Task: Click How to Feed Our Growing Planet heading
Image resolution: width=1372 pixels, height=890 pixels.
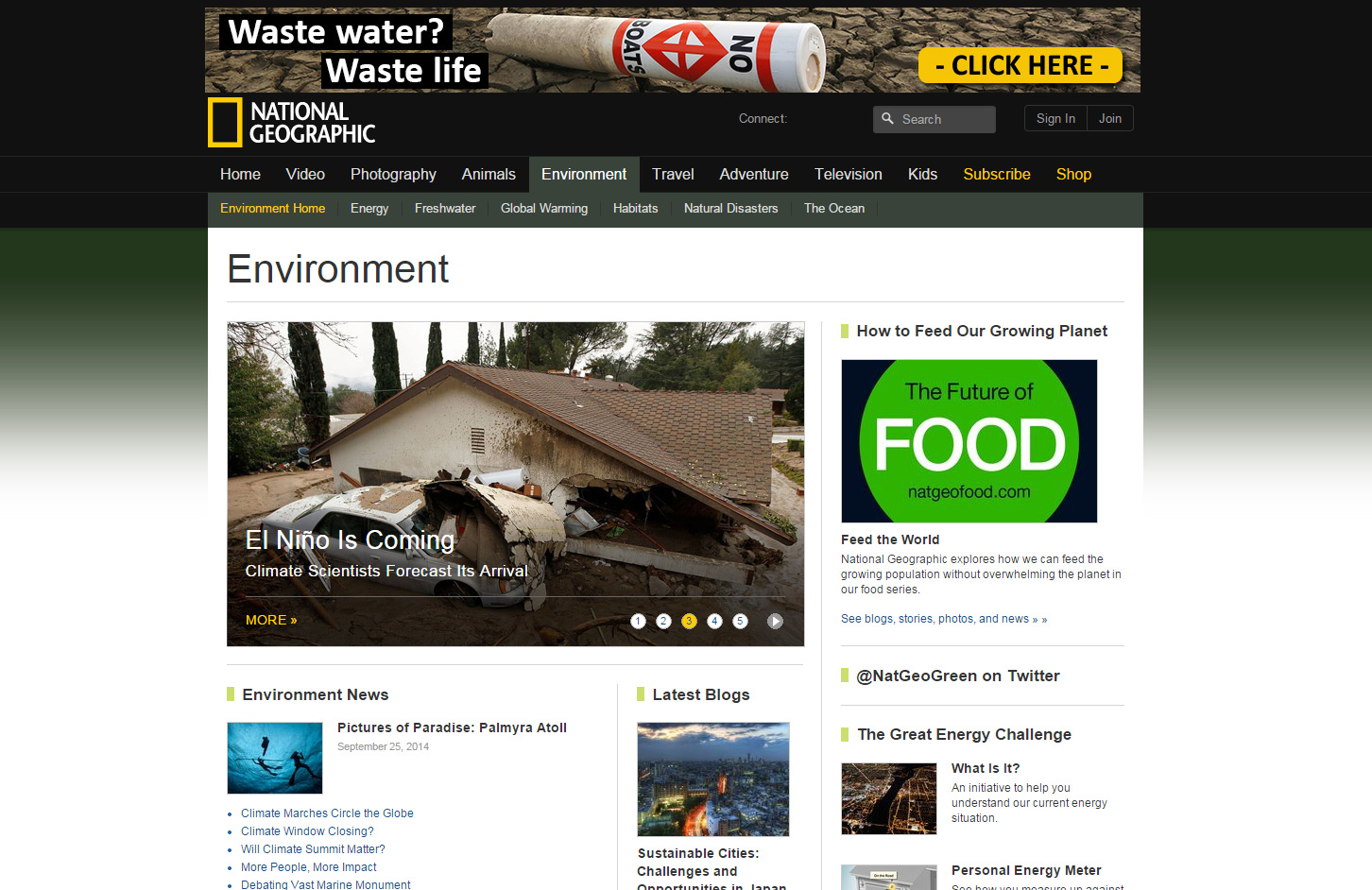Action: (x=982, y=331)
